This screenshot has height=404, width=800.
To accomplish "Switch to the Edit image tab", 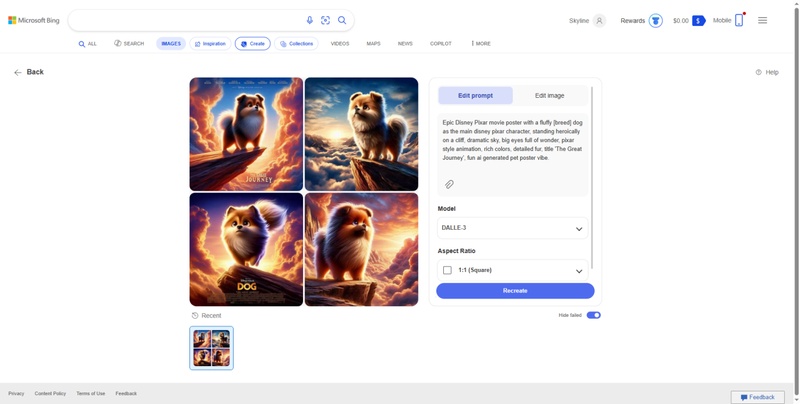I will [x=549, y=95].
